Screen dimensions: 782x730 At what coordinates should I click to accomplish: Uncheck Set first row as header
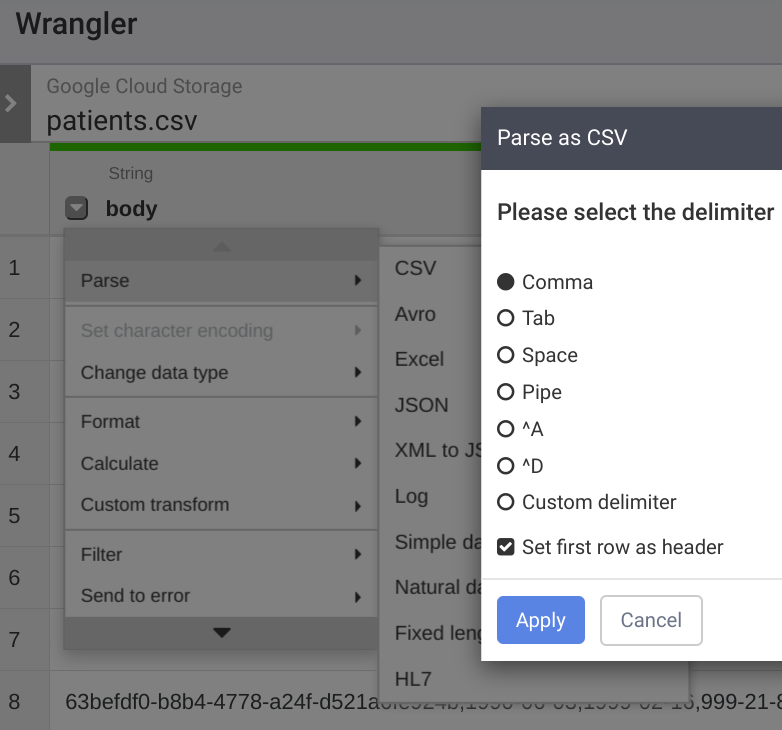(506, 547)
